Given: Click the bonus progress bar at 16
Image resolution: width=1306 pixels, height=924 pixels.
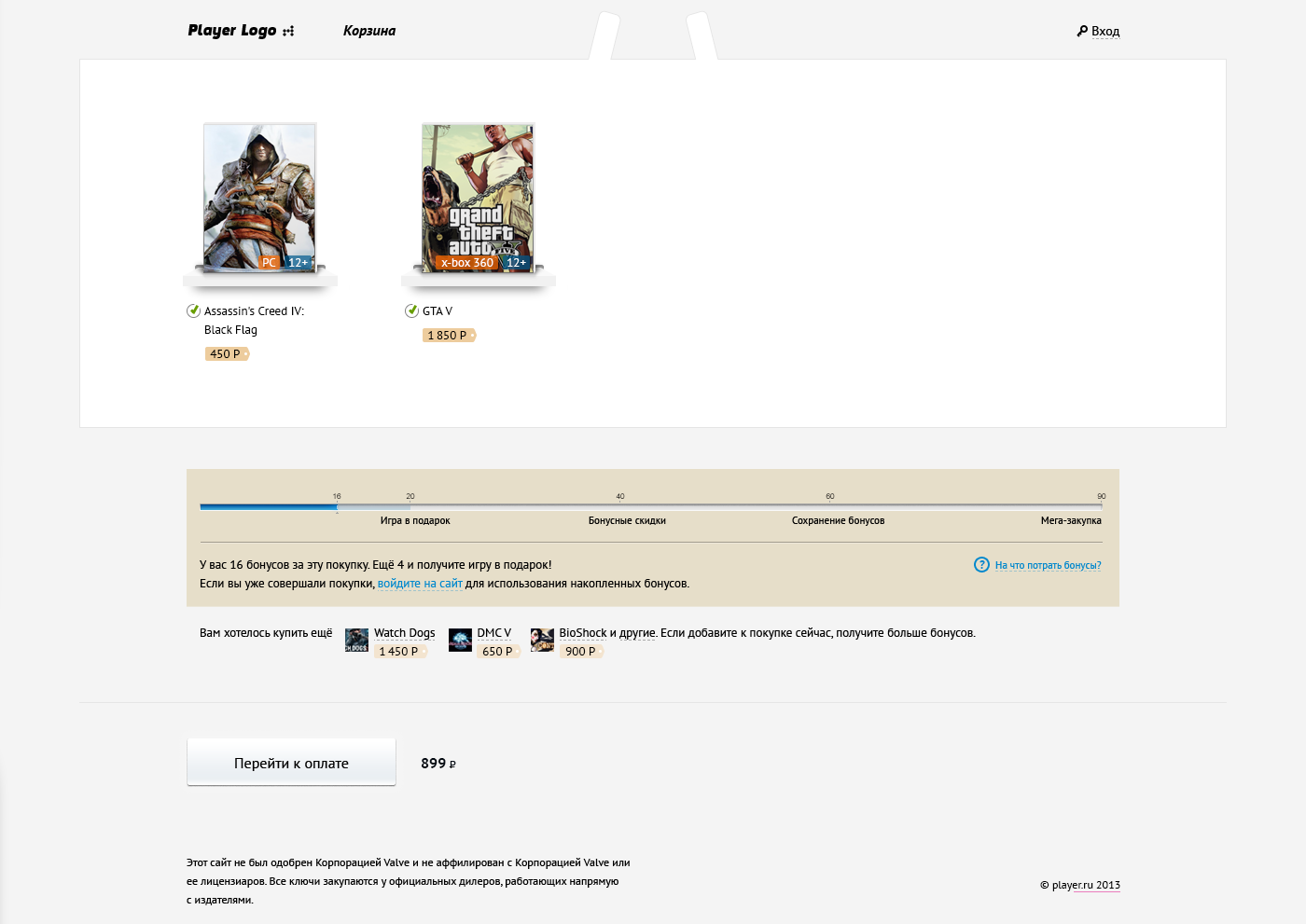Looking at the screenshot, I should (x=337, y=506).
